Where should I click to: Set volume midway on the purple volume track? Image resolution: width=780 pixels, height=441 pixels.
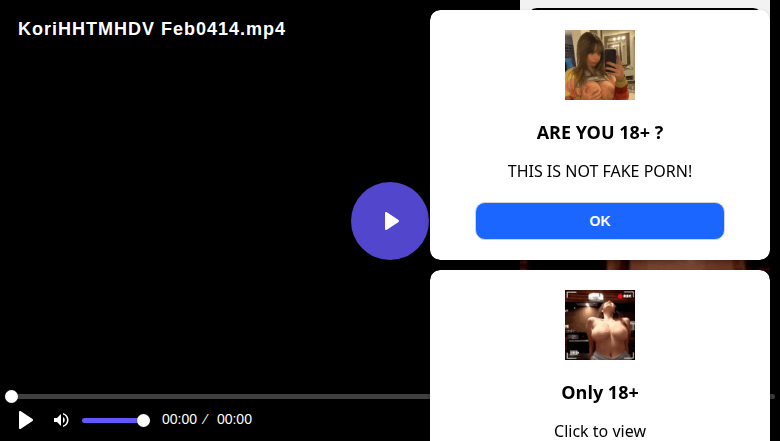[112, 421]
